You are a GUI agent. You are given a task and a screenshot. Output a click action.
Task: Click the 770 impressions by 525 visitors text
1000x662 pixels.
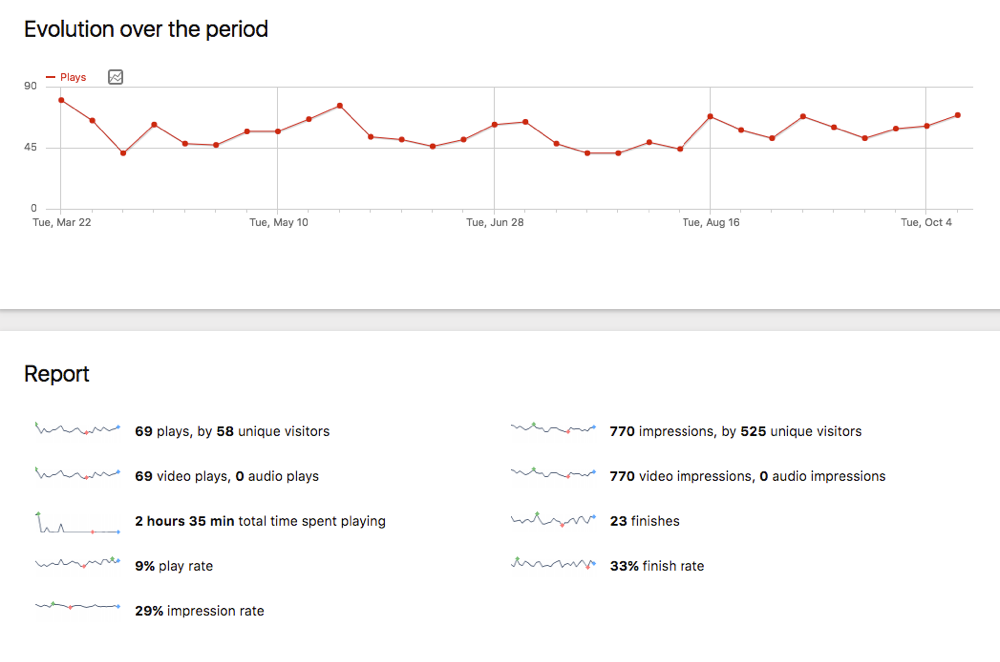tap(735, 431)
